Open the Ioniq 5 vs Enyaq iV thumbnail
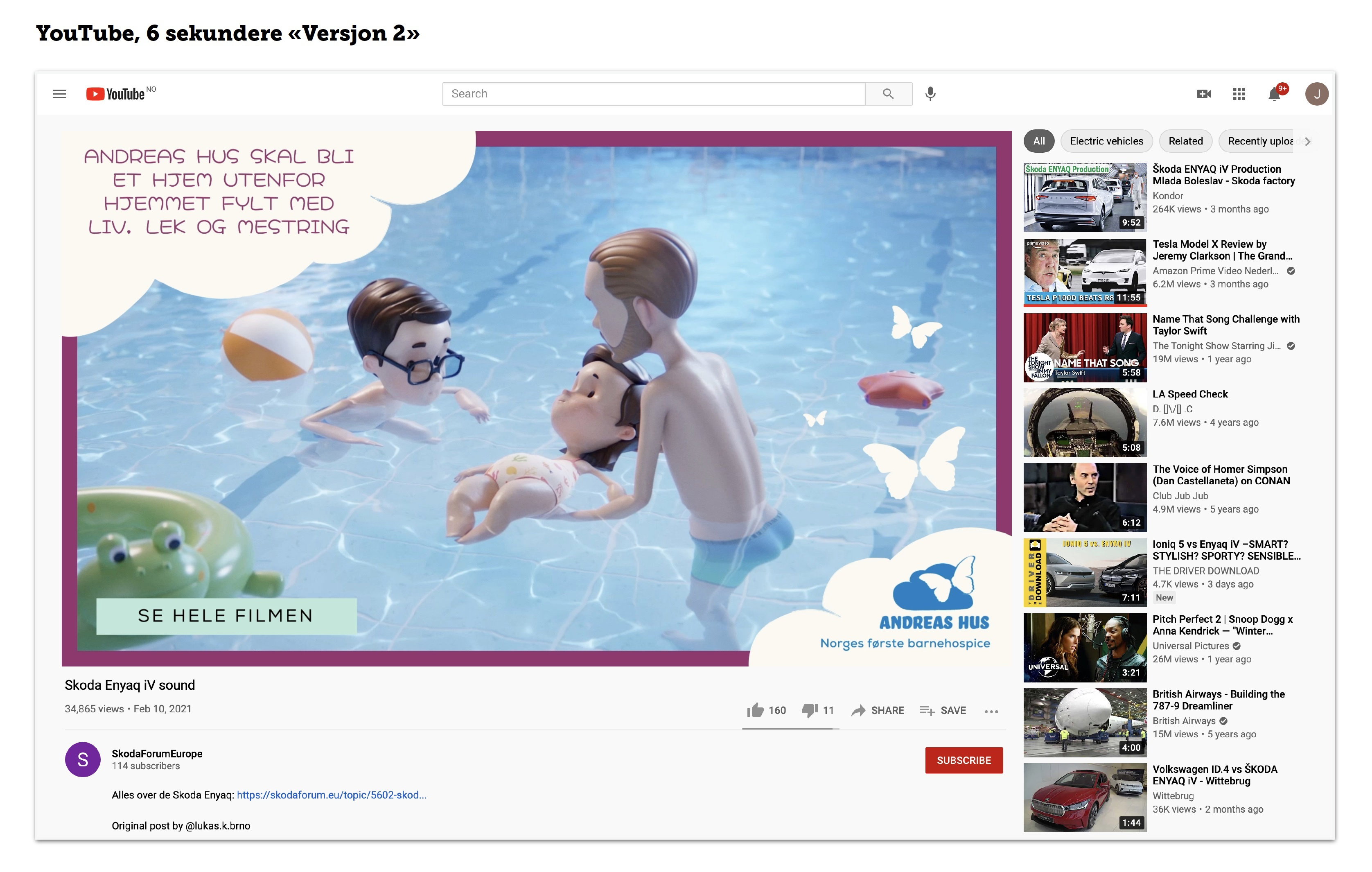 coord(1085,573)
